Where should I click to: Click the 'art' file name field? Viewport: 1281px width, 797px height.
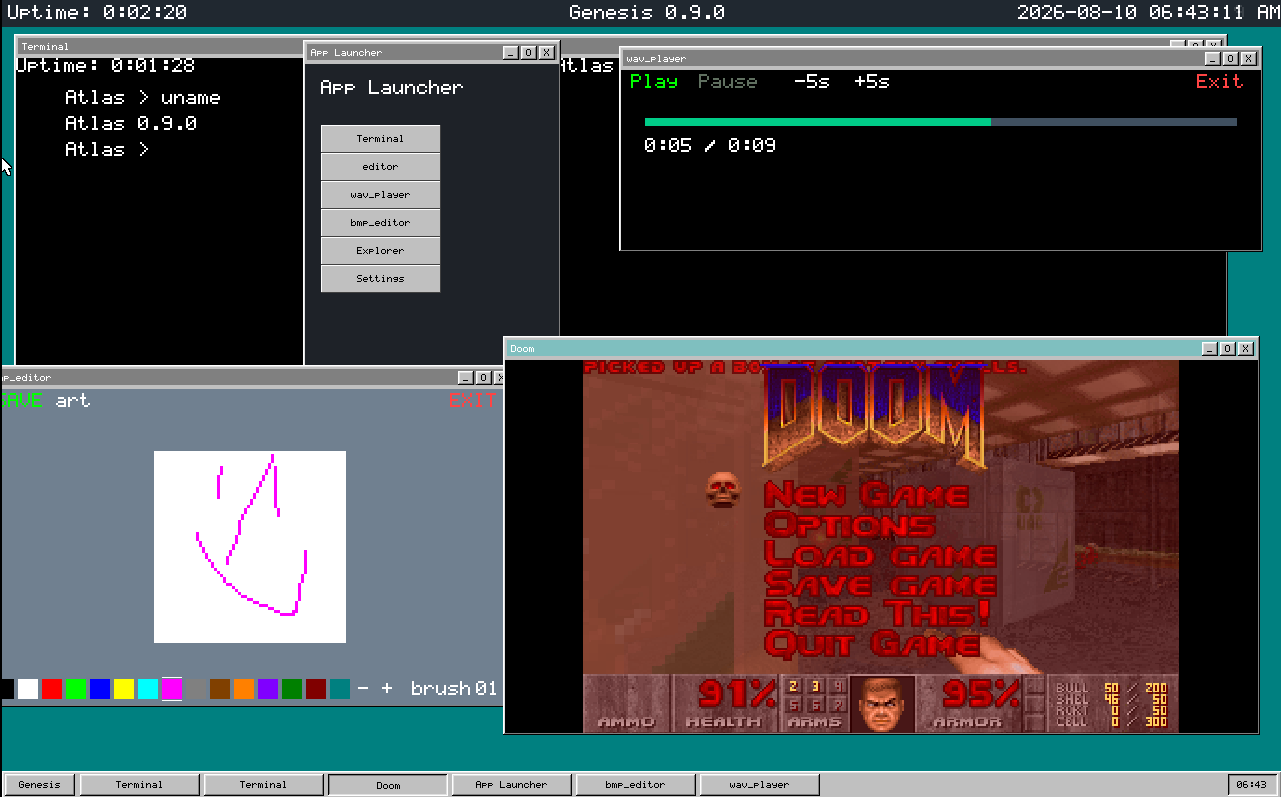pos(73,401)
